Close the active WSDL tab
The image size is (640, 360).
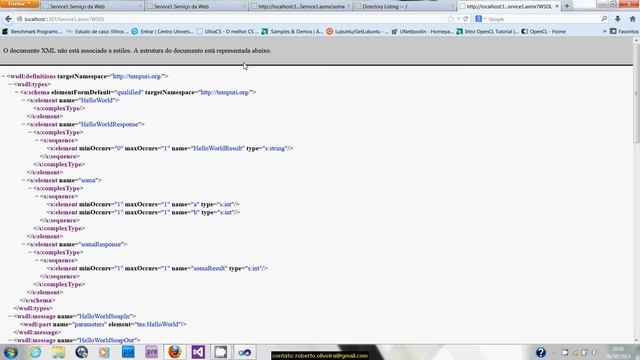click(557, 6)
